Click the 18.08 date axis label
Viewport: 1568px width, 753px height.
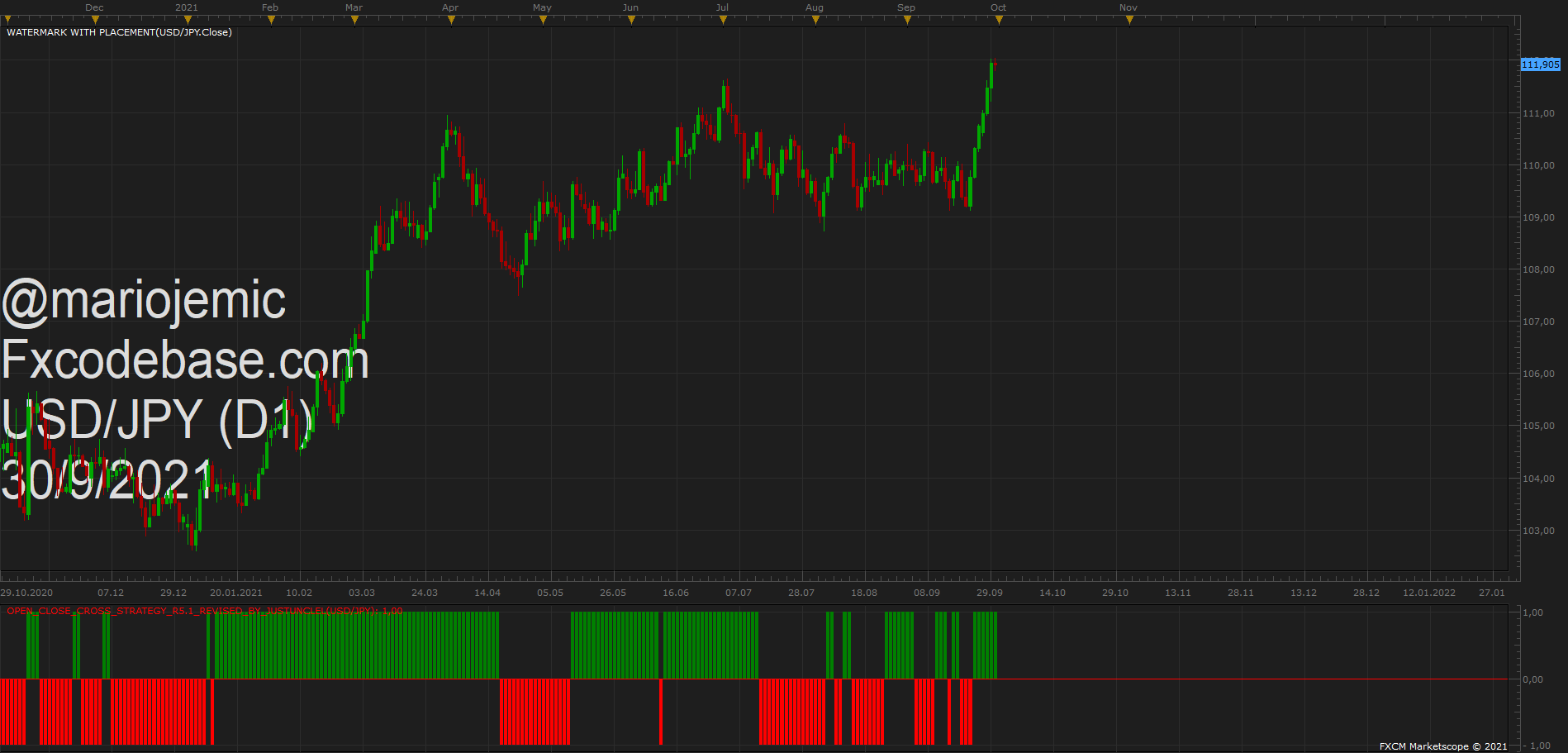tap(864, 593)
